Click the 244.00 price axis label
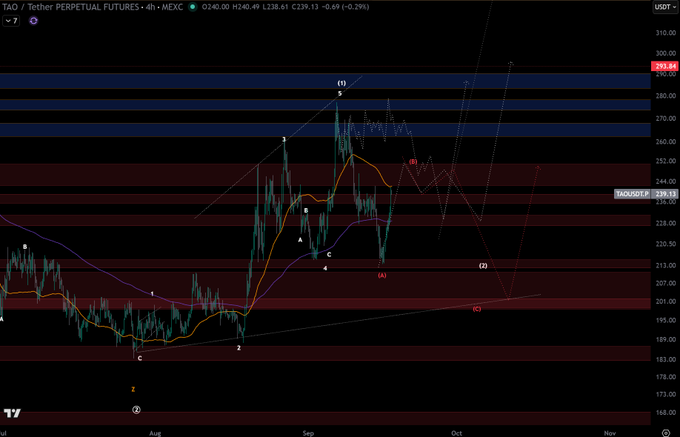 [666, 181]
